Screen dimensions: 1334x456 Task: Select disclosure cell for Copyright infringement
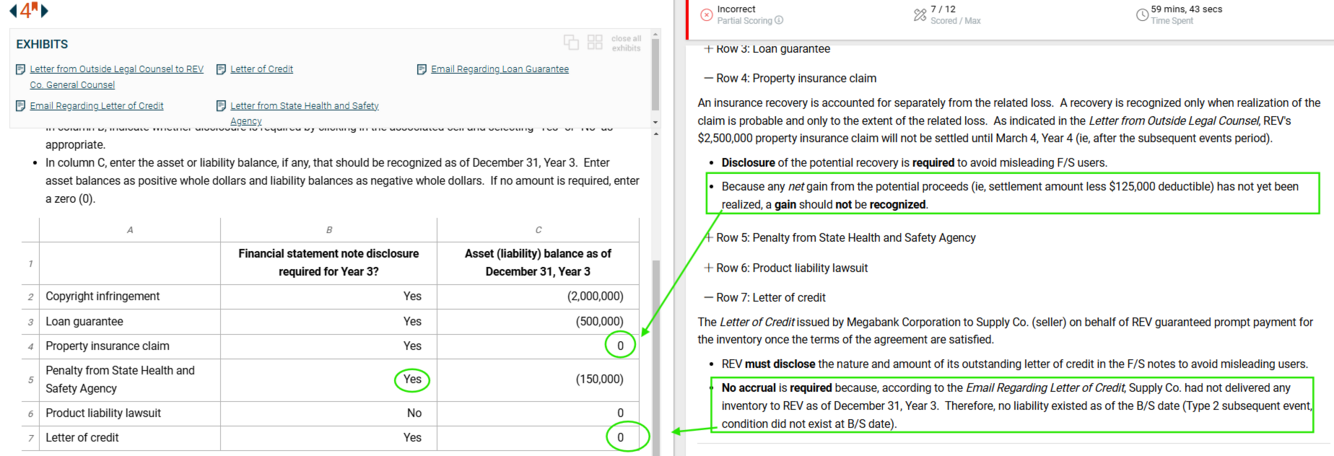click(x=328, y=296)
